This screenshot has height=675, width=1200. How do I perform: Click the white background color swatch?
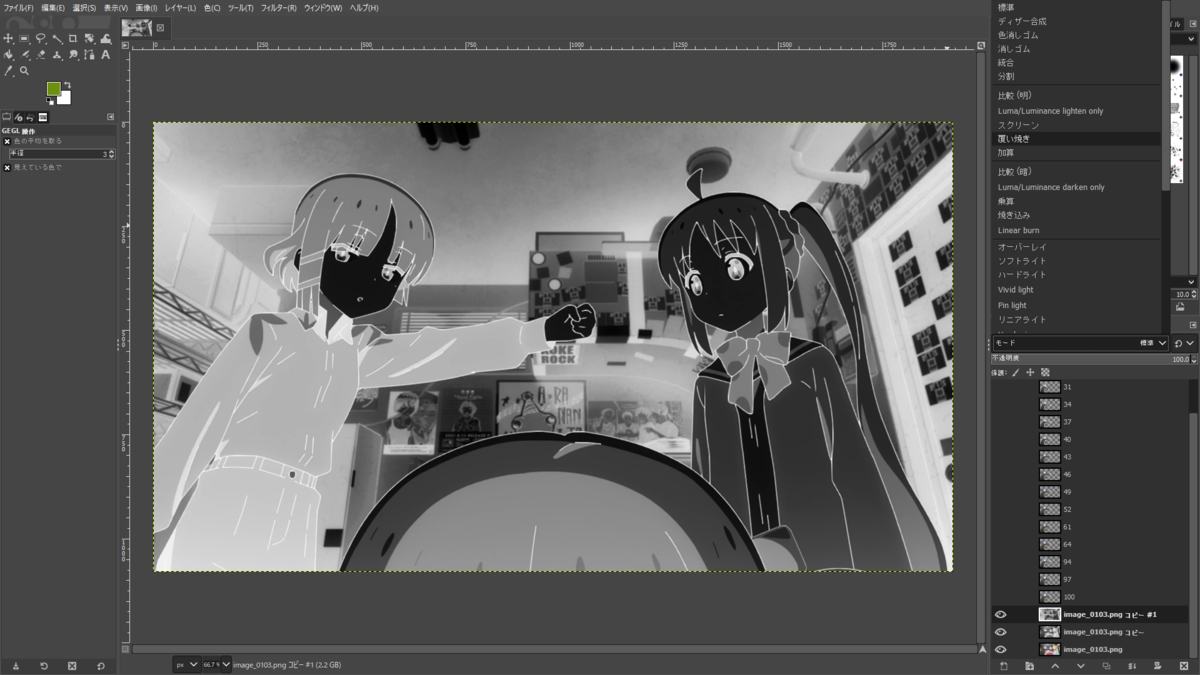[x=66, y=99]
